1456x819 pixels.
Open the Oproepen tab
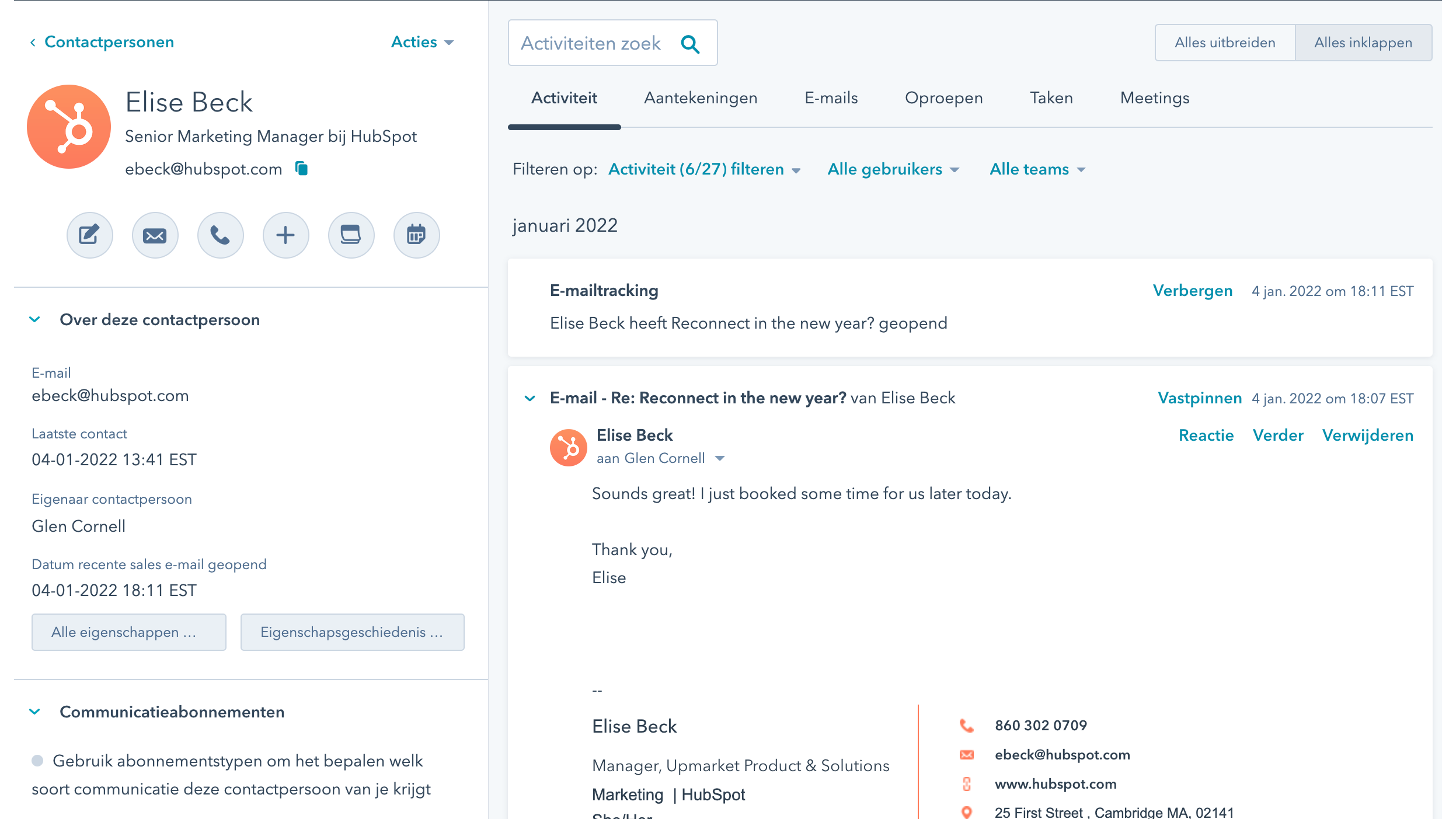click(943, 98)
